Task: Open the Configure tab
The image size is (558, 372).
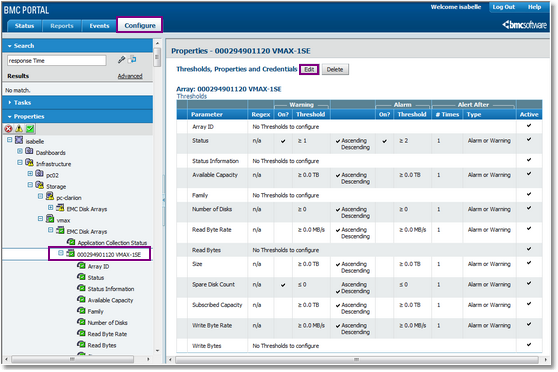Action: coord(140,25)
